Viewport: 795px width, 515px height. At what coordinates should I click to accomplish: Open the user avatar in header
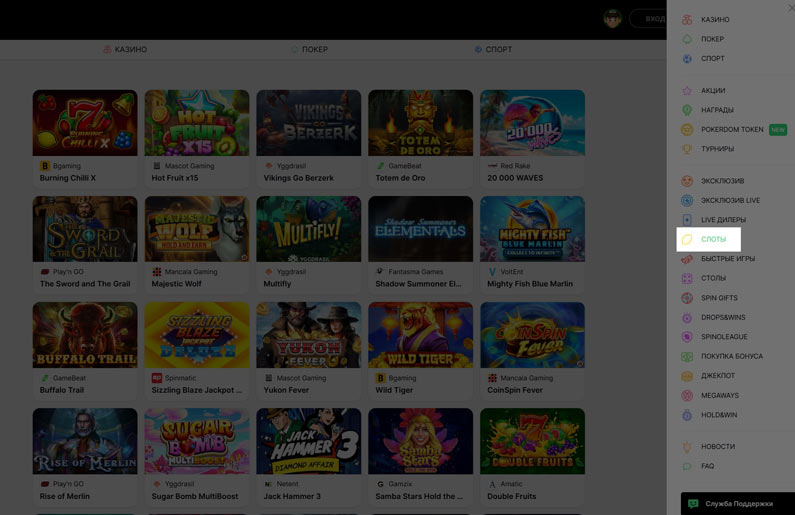coord(612,19)
